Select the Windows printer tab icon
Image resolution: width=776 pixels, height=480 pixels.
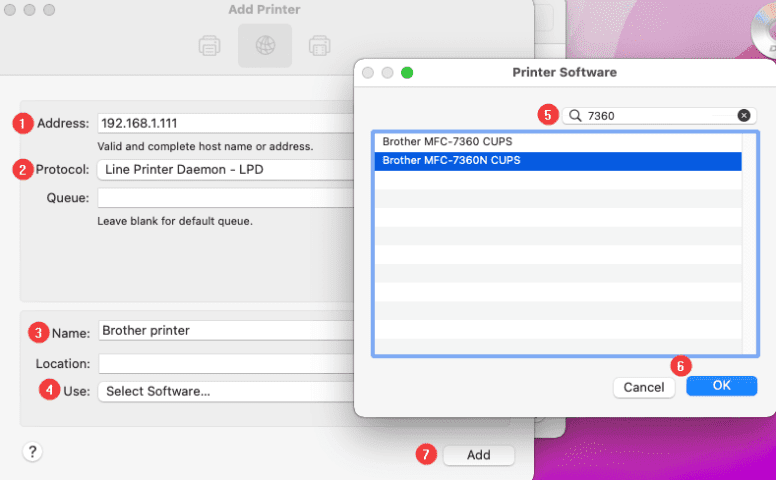tap(320, 46)
